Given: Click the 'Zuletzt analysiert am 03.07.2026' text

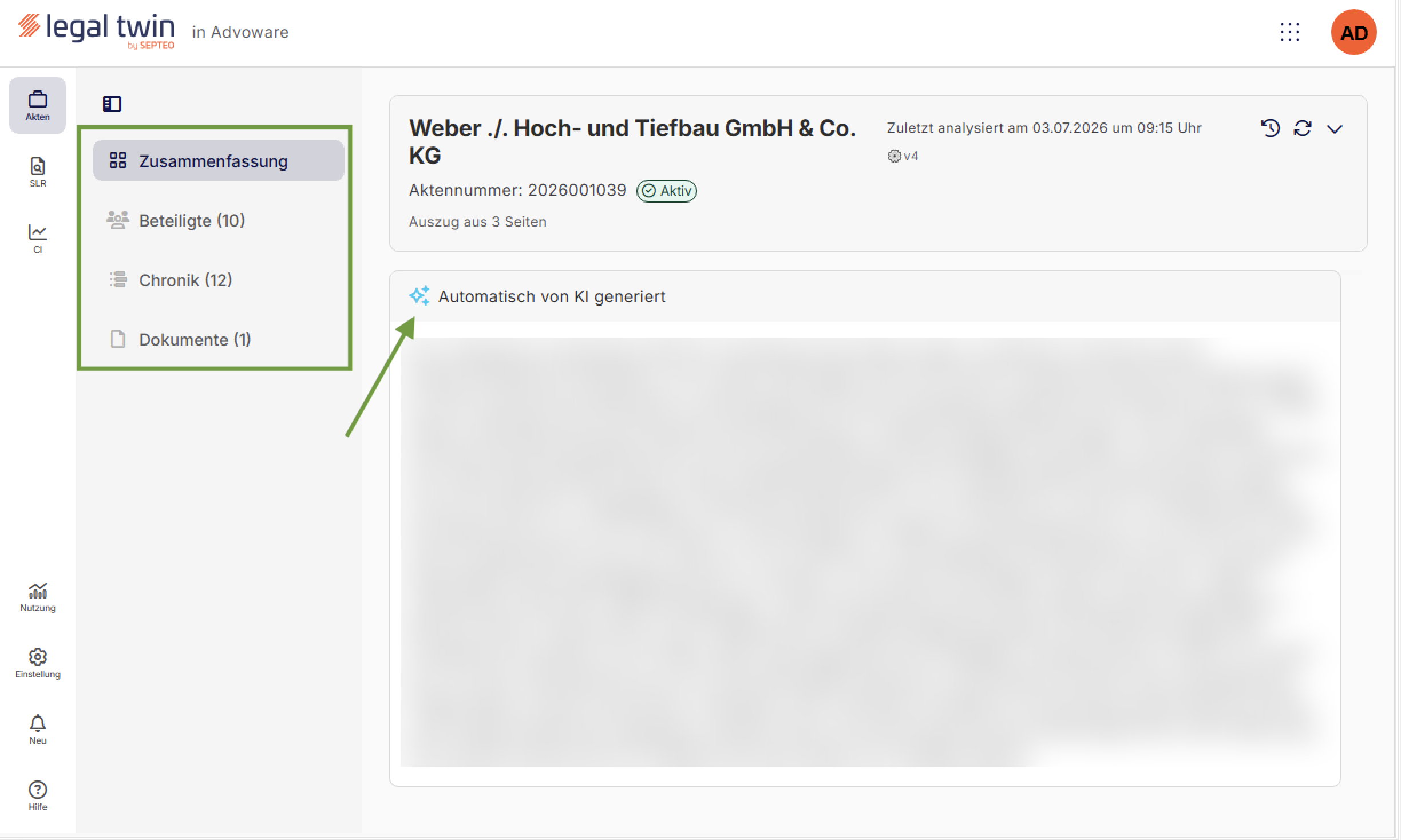Looking at the screenshot, I should tap(1044, 128).
